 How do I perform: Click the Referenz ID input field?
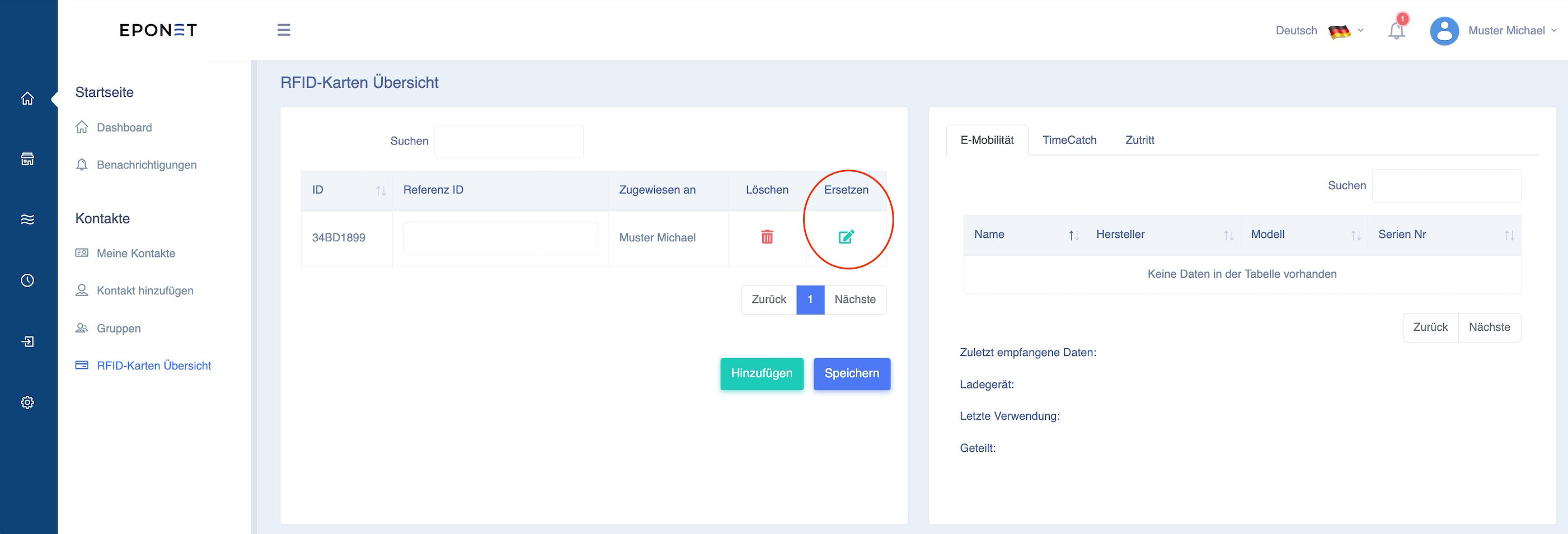click(500, 238)
